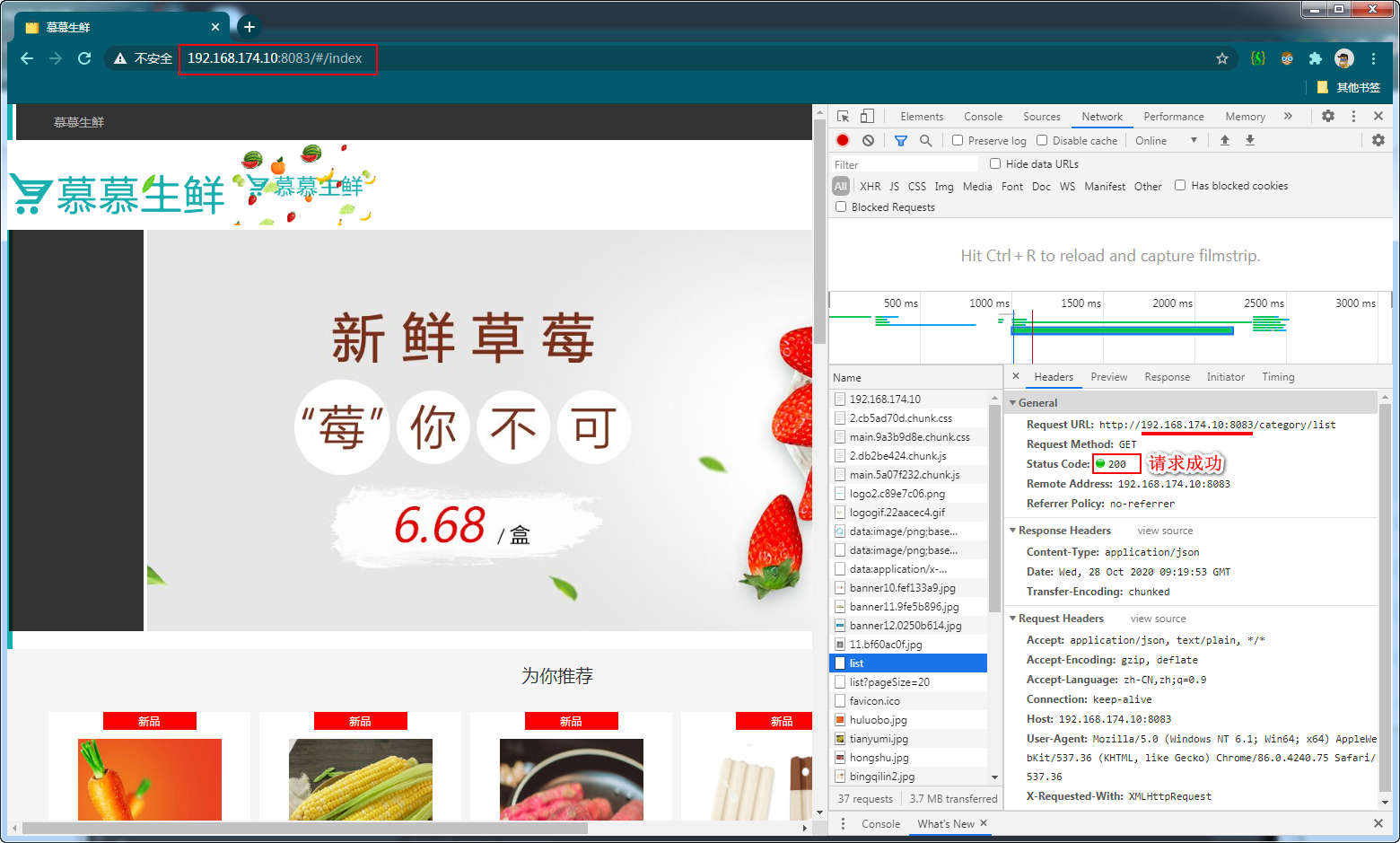This screenshot has width=1400, height=843.
Task: Tick the Blocked Requests checkbox
Action: (841, 206)
